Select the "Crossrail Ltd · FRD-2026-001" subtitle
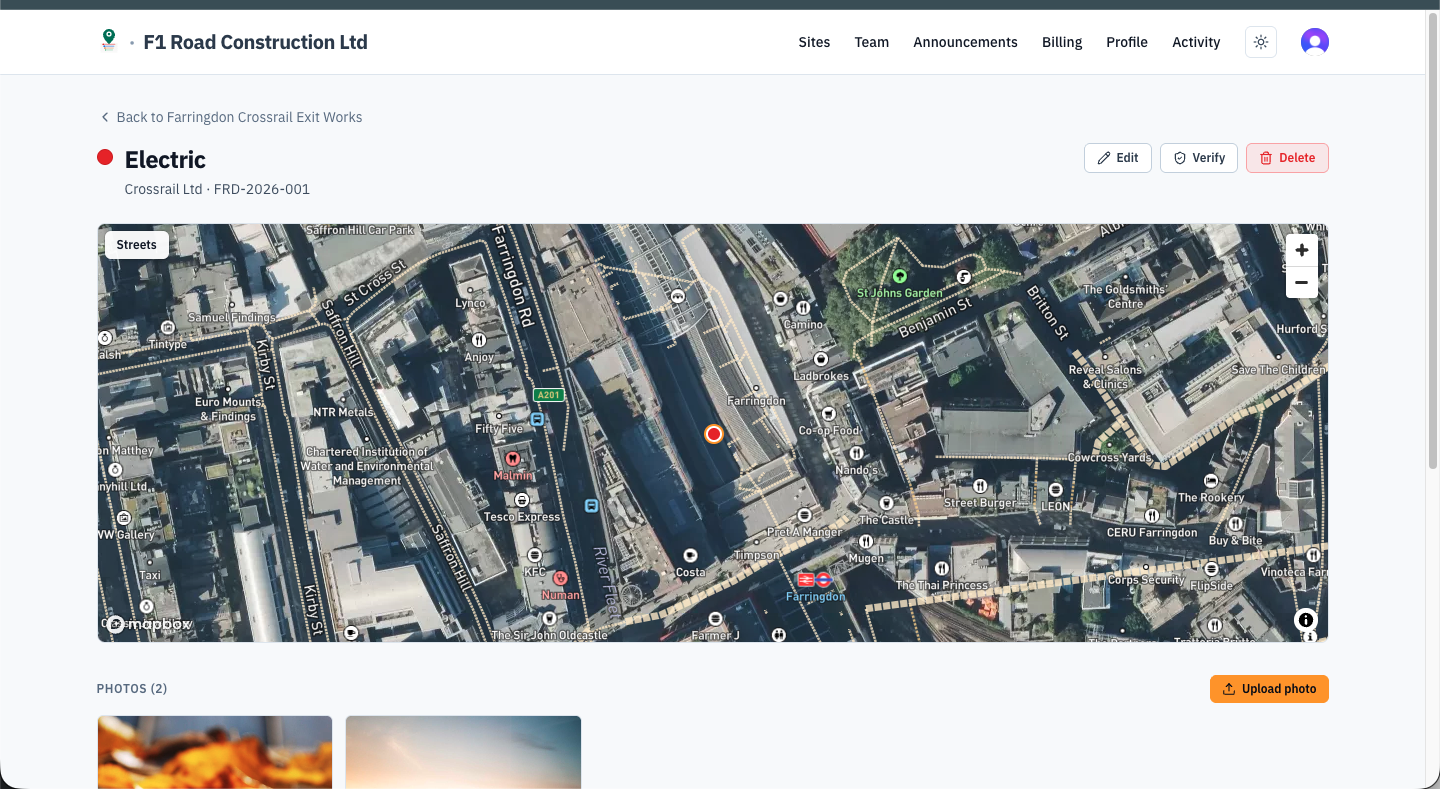The width and height of the screenshot is (1440, 789). [x=217, y=189]
